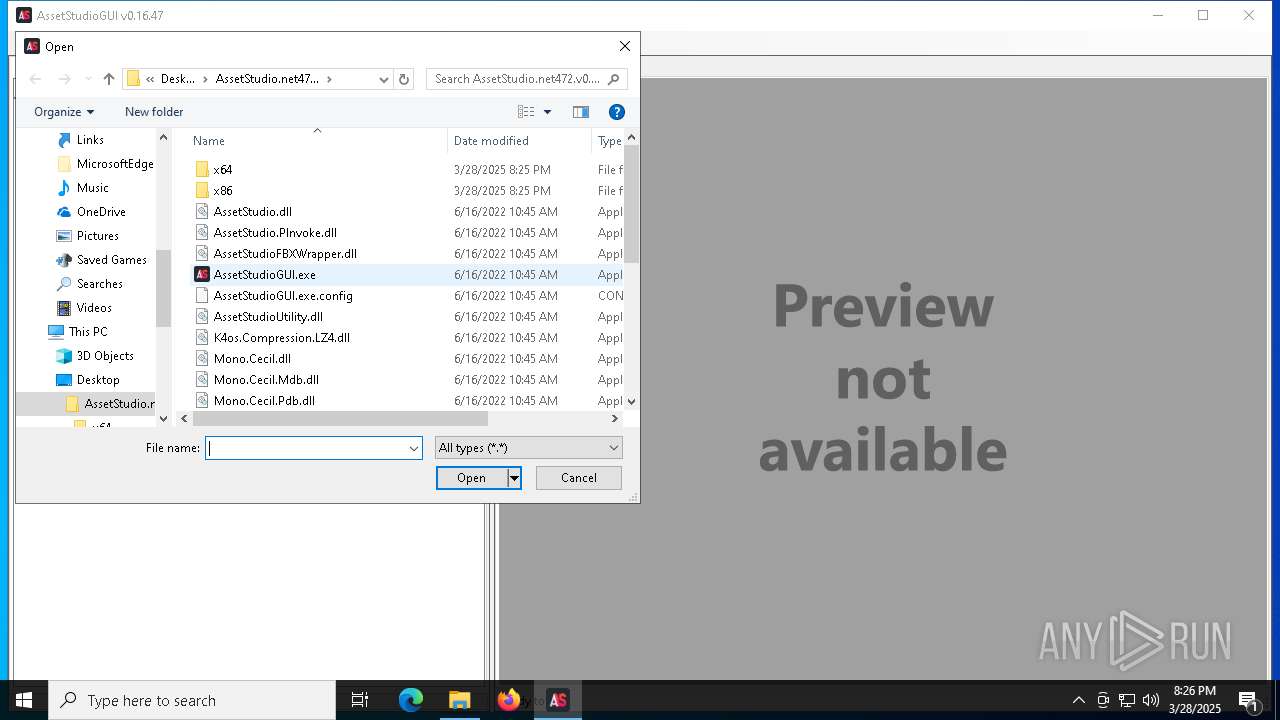Open OneDrive in navigation pane
The width and height of the screenshot is (1280, 720).
coord(101,212)
